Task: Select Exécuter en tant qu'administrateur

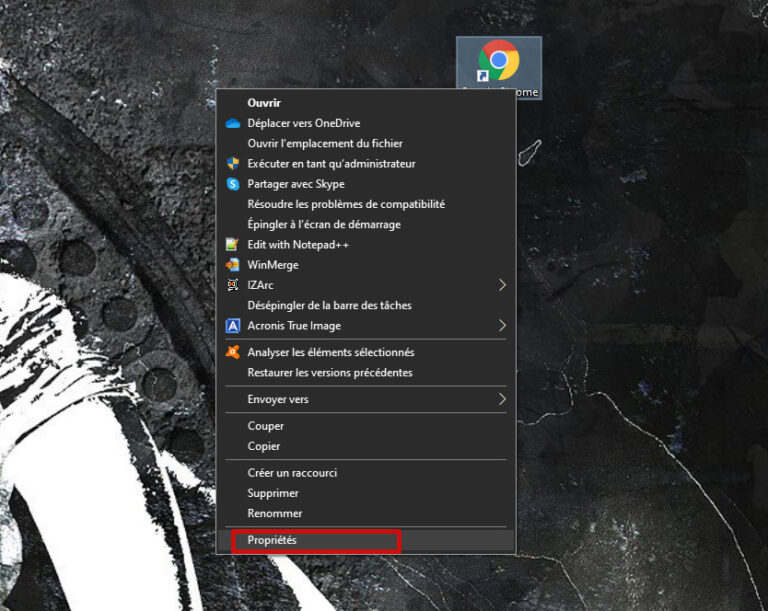Action: pos(366,164)
